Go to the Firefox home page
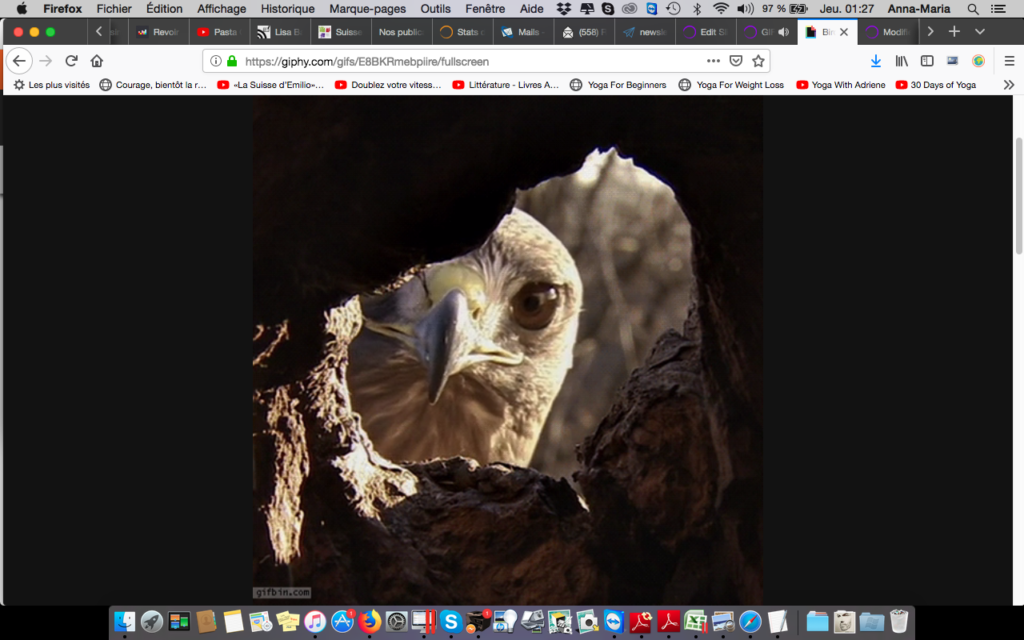 97,61
